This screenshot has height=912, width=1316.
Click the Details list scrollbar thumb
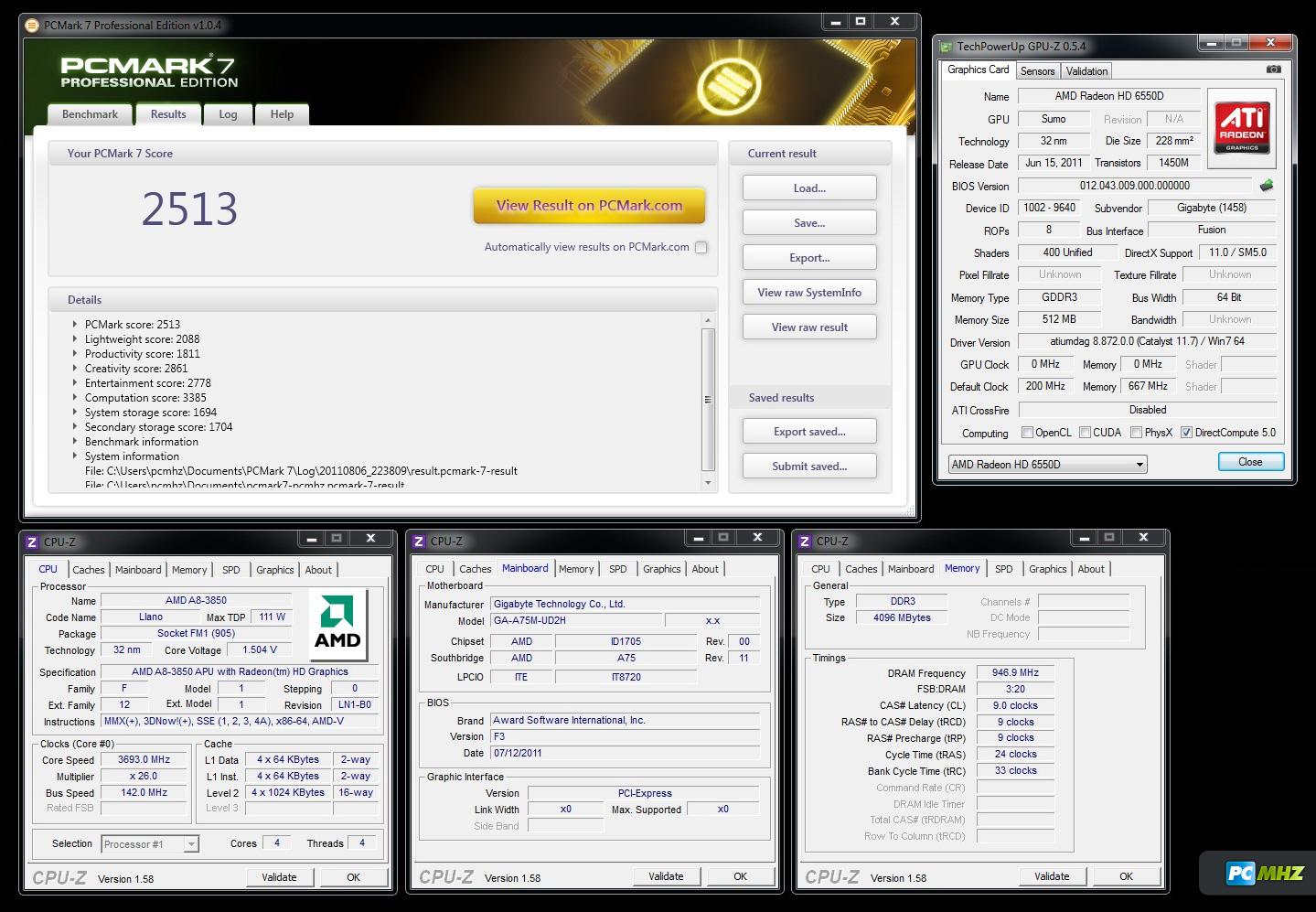tap(708, 400)
